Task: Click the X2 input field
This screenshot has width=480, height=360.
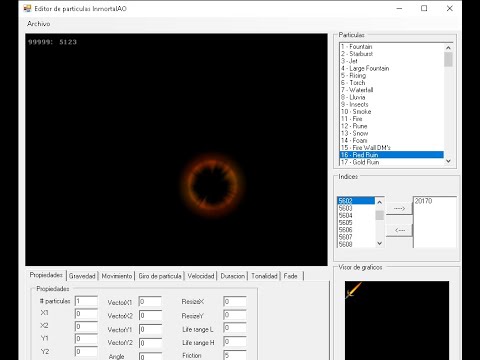Action: [86, 326]
